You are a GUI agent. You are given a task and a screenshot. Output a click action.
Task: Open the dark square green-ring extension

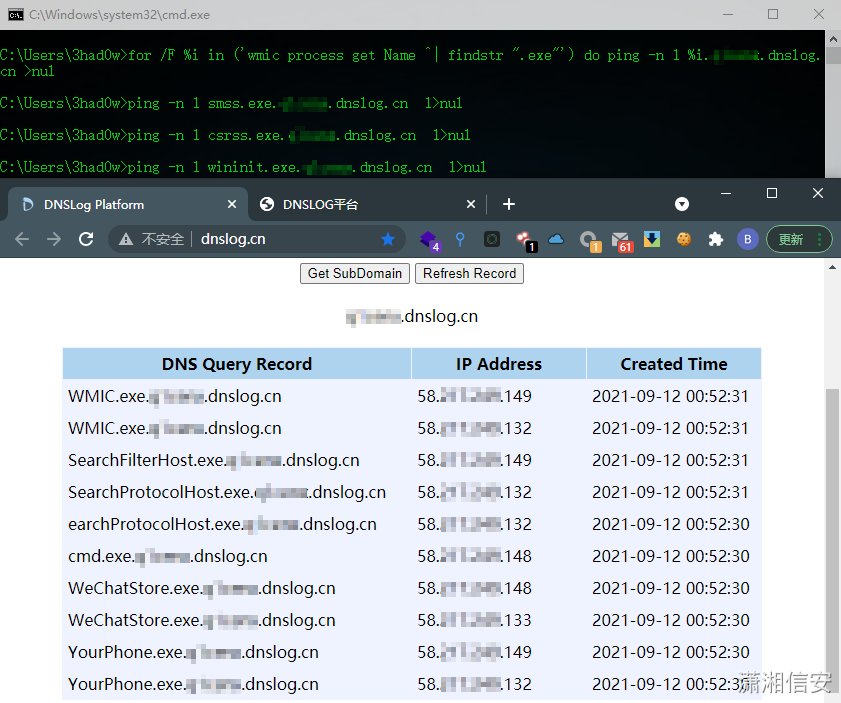coord(492,239)
